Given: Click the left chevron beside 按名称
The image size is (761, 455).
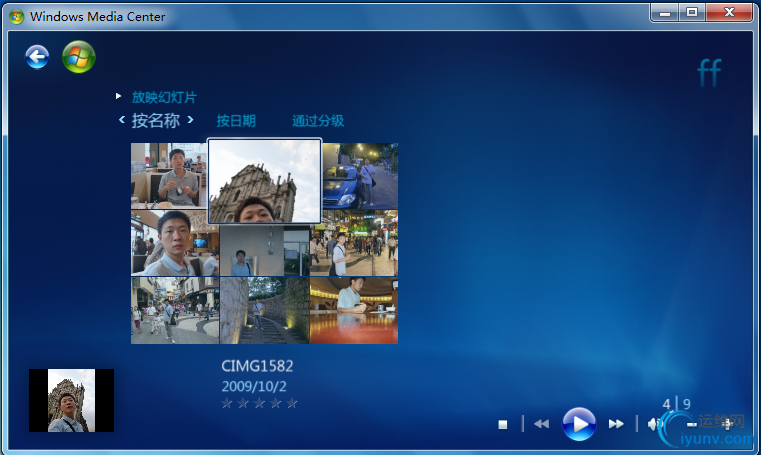Looking at the screenshot, I should coord(122,119).
